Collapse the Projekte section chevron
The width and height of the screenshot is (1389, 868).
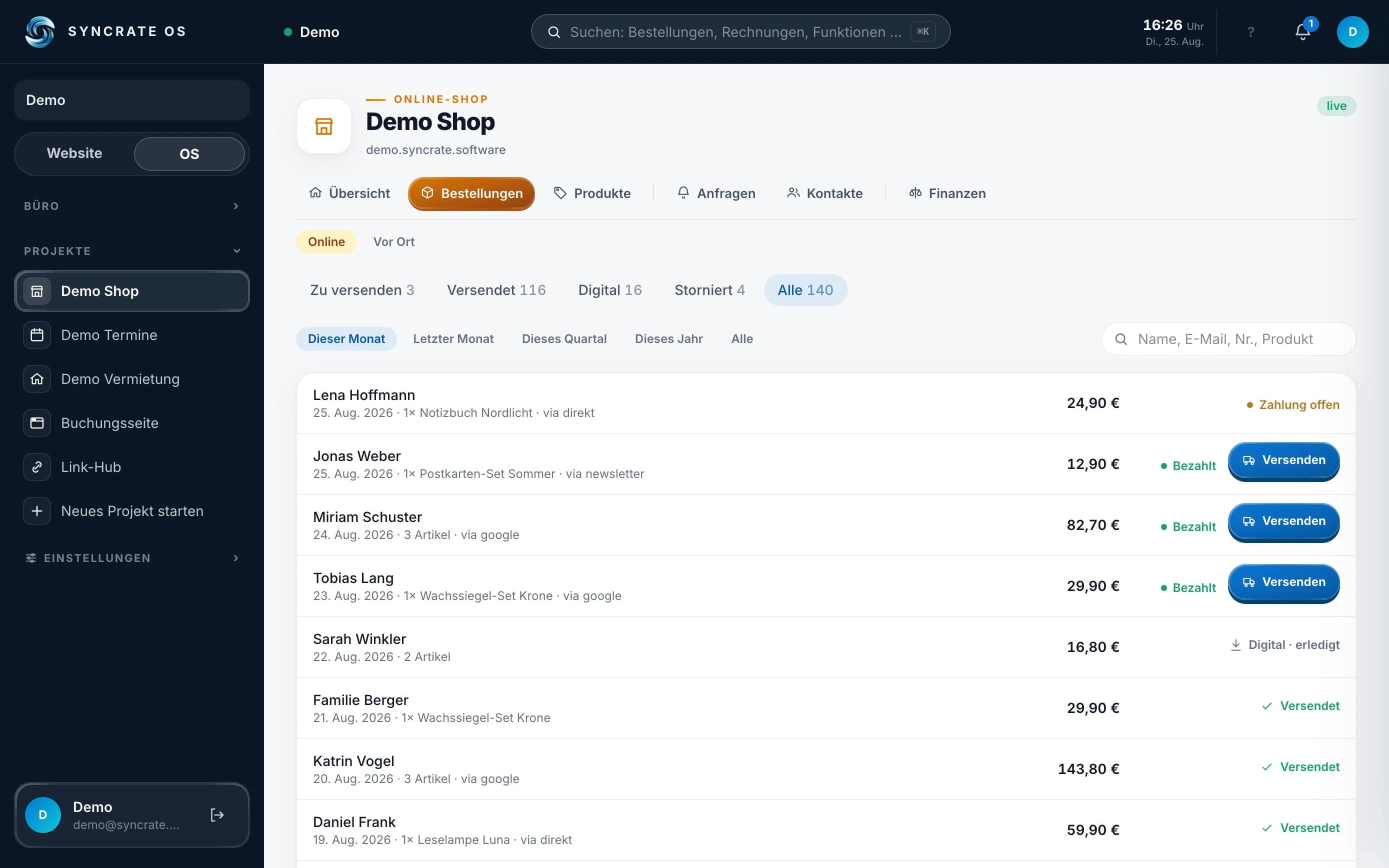pos(236,251)
